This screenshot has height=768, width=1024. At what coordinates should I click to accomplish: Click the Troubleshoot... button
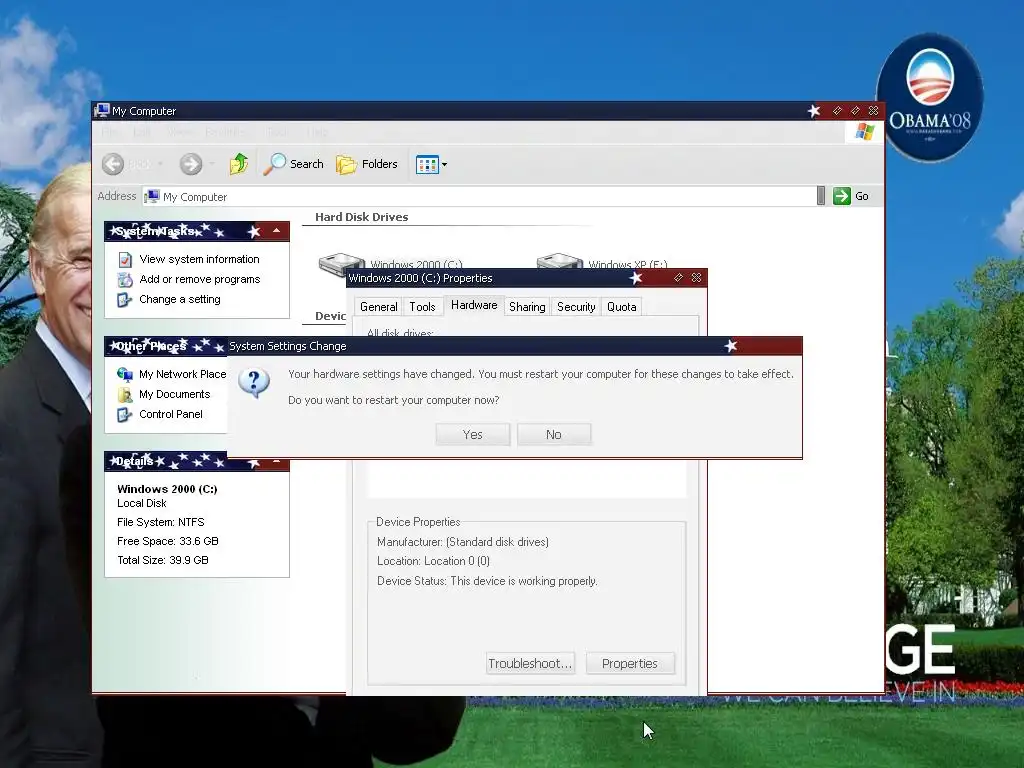point(530,664)
